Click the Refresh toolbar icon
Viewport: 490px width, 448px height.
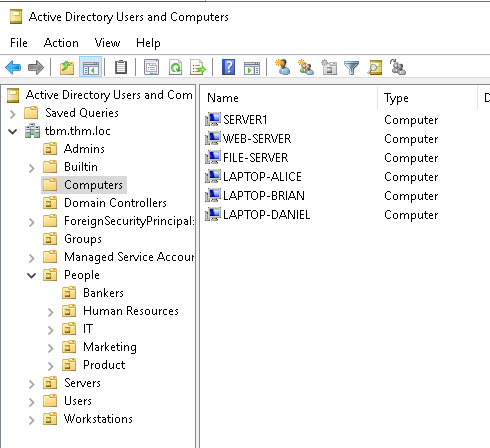coord(175,67)
